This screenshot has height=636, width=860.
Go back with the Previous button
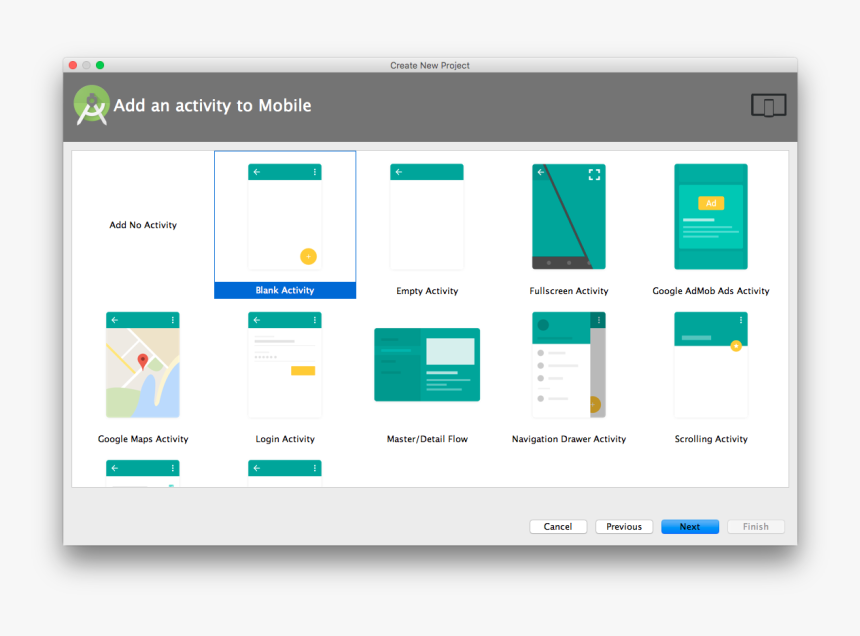[623, 526]
